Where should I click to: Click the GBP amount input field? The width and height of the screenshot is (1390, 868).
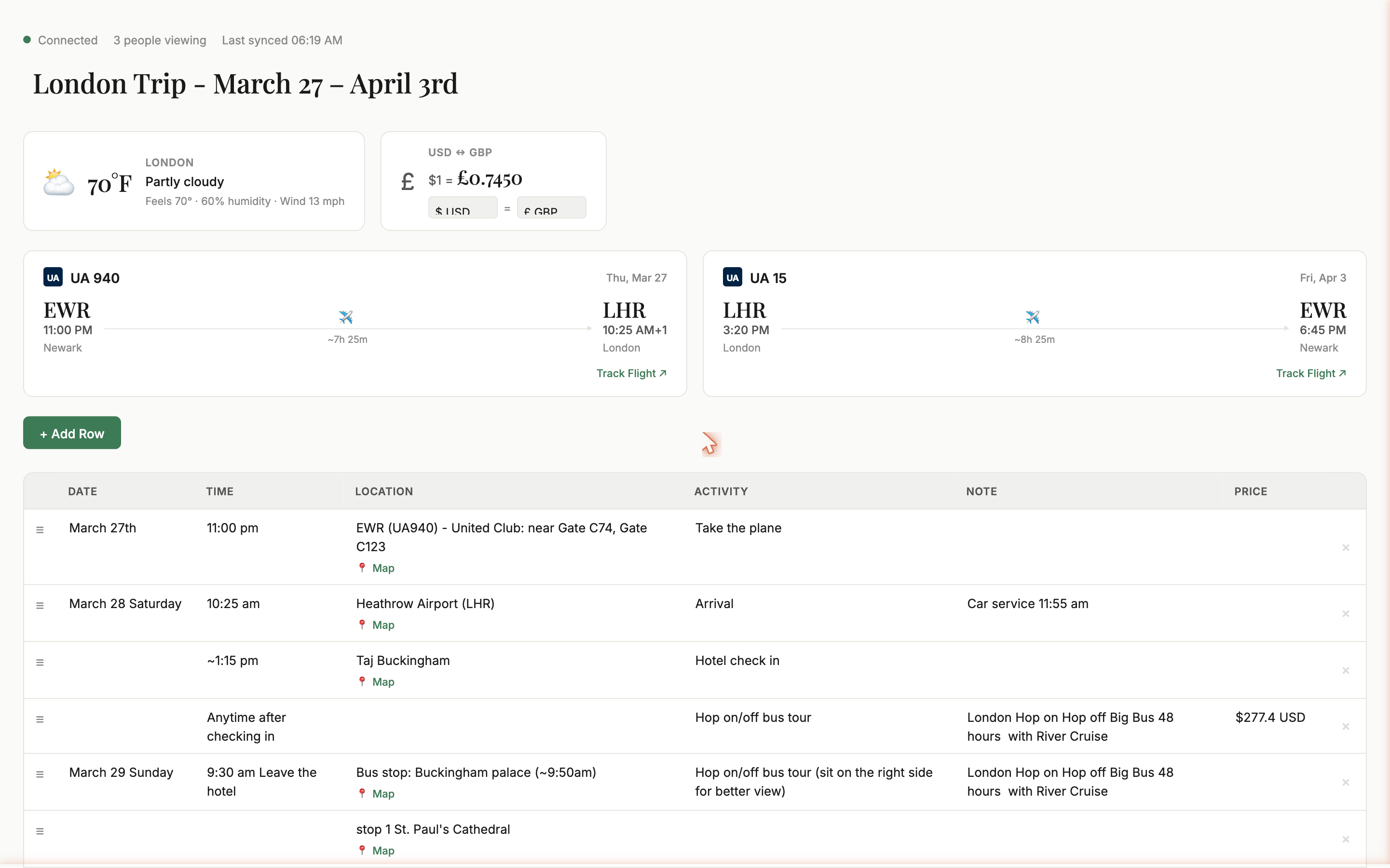click(x=551, y=208)
